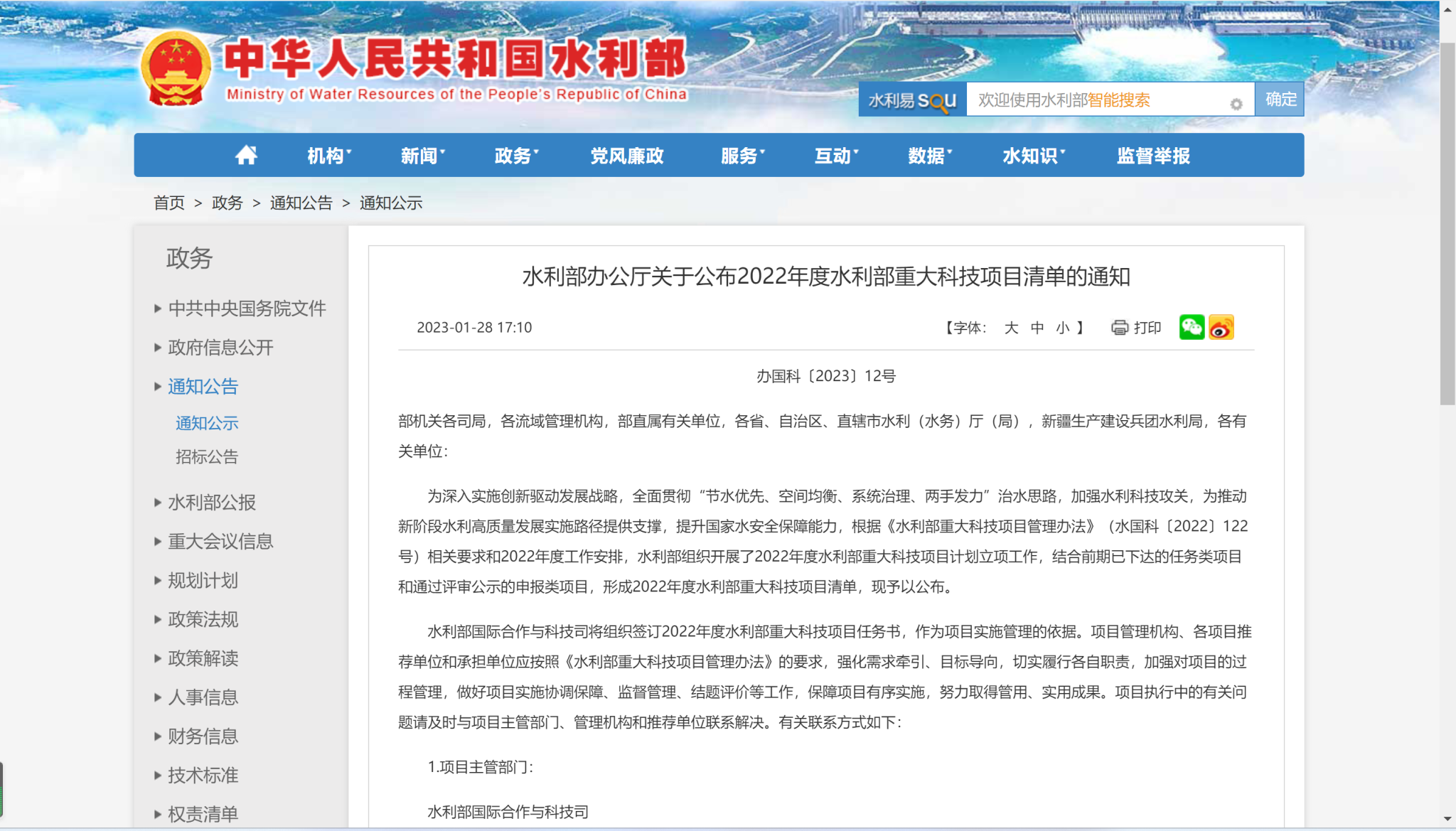1456x831 pixels.
Task: Click the 政务 sidebar heading
Action: point(189,258)
